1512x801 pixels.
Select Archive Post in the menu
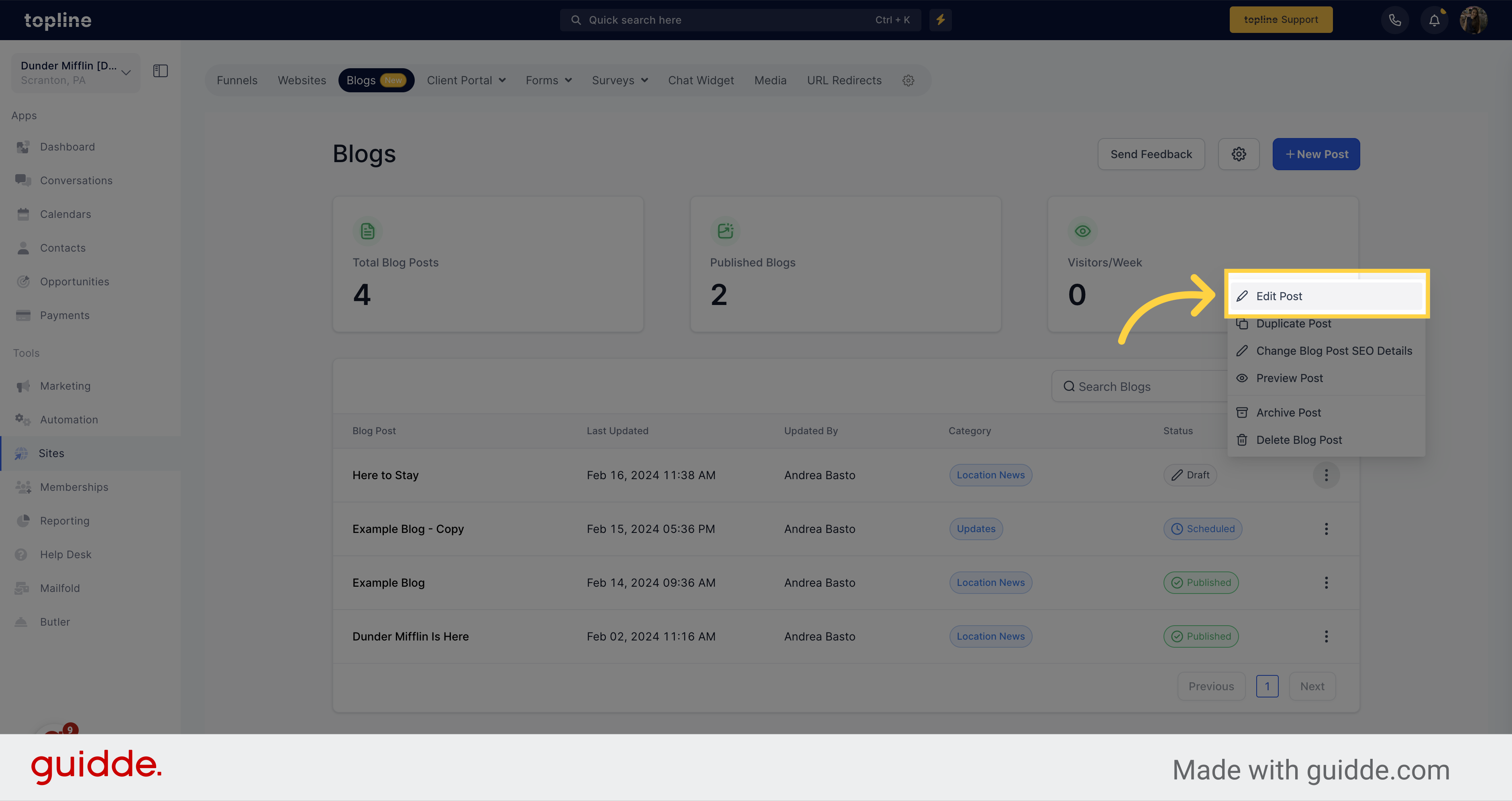[1326, 413]
